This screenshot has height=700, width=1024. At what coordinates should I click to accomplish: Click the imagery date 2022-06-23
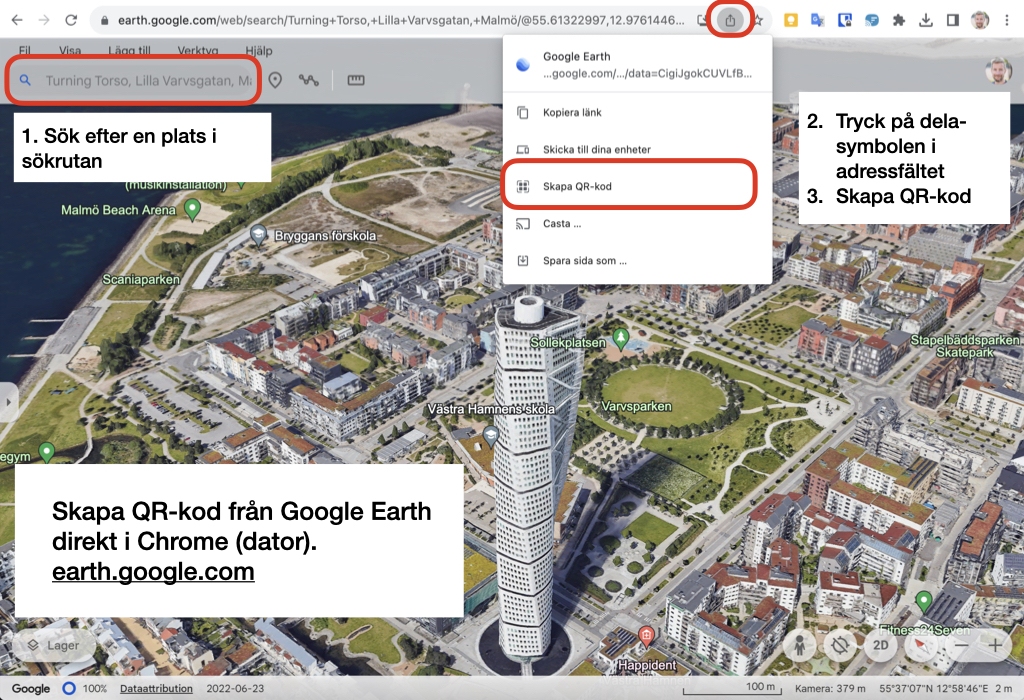tap(235, 688)
